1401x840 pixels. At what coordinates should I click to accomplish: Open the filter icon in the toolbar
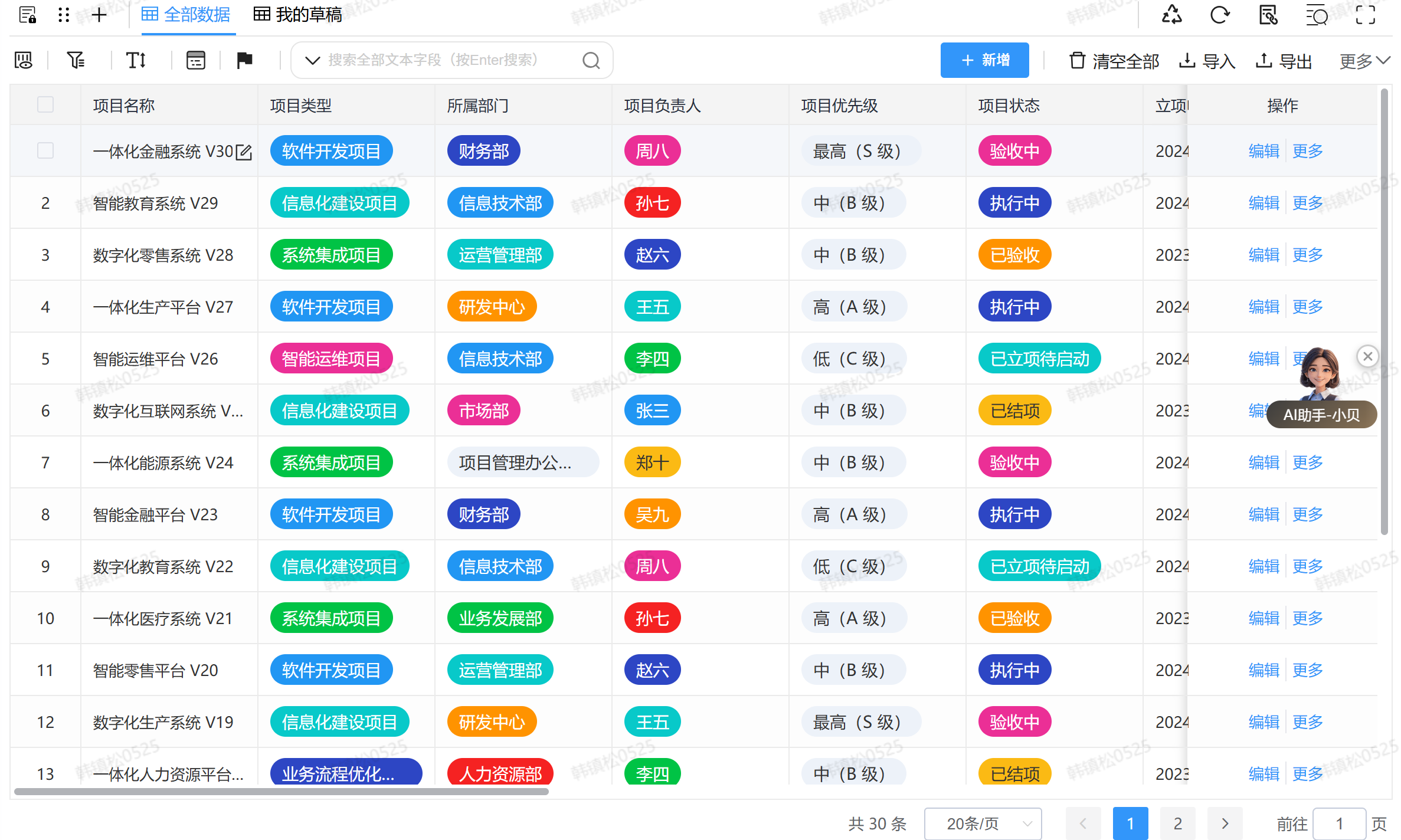tap(76, 60)
